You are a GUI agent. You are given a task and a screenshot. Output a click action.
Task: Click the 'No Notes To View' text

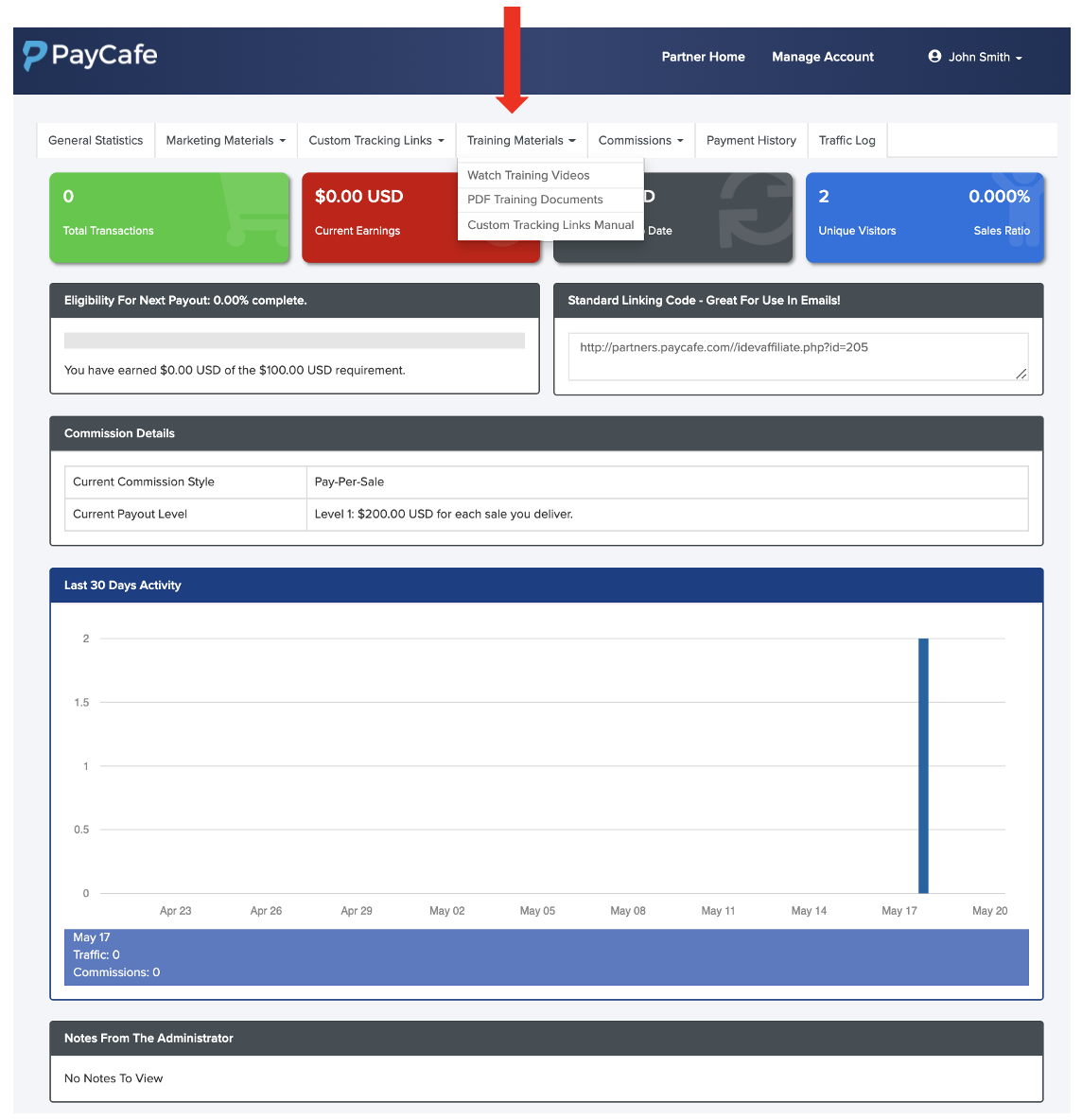(113, 1078)
